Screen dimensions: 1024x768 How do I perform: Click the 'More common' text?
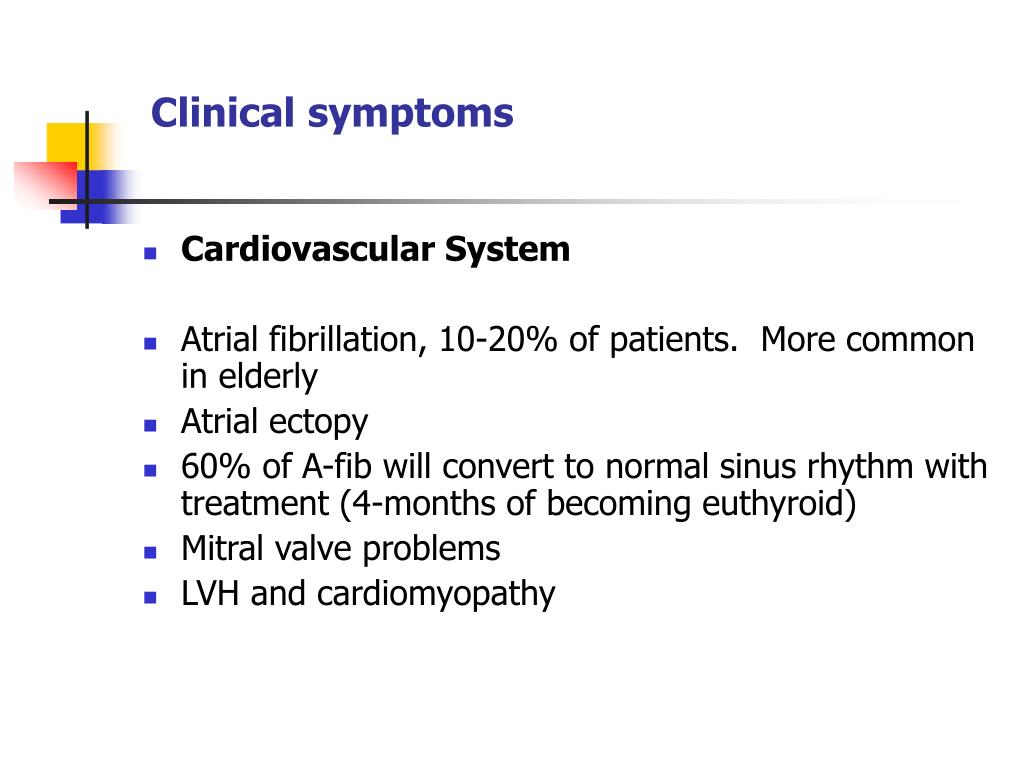(x=868, y=340)
